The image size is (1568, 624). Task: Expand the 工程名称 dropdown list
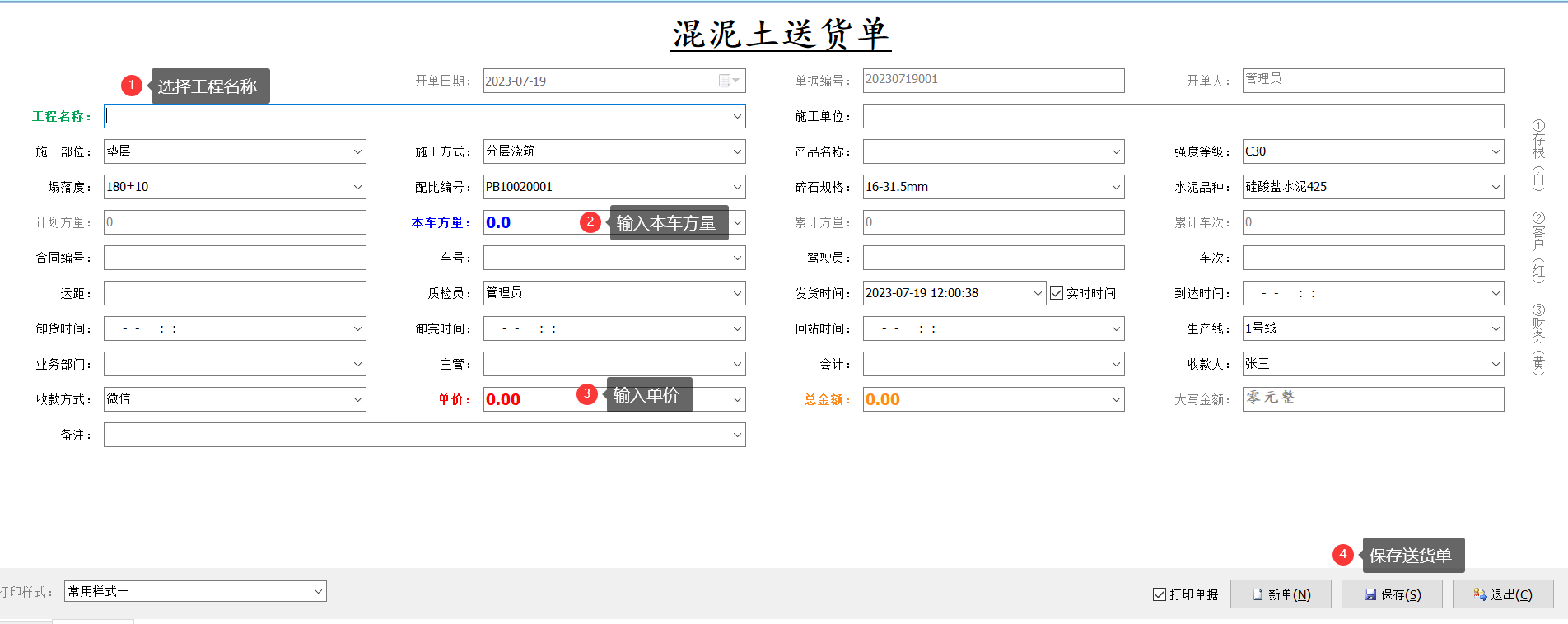[737, 116]
